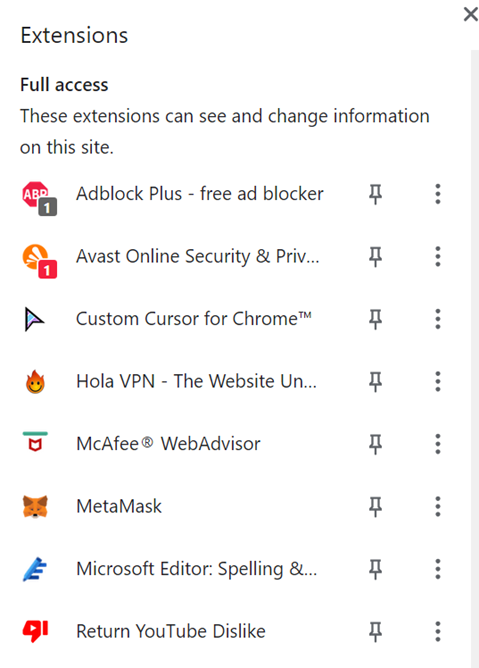The image size is (479, 668).
Task: Open the Hola VPN flame icon
Action: point(35,381)
